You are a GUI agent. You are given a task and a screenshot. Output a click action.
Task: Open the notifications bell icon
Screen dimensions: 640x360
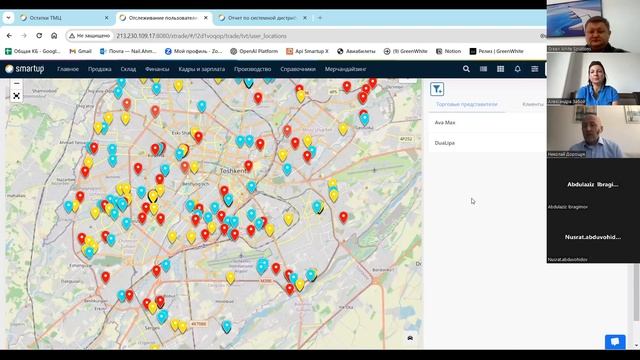click(x=518, y=69)
